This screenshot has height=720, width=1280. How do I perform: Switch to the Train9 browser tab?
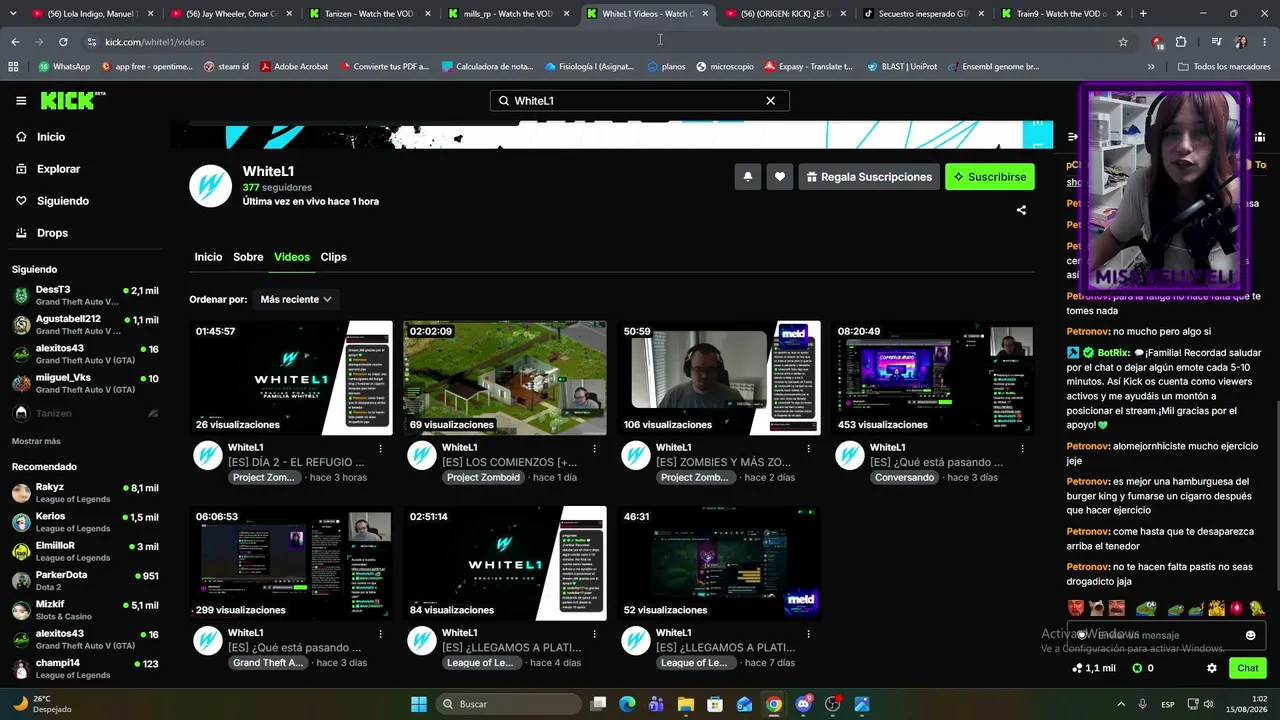click(1061, 14)
